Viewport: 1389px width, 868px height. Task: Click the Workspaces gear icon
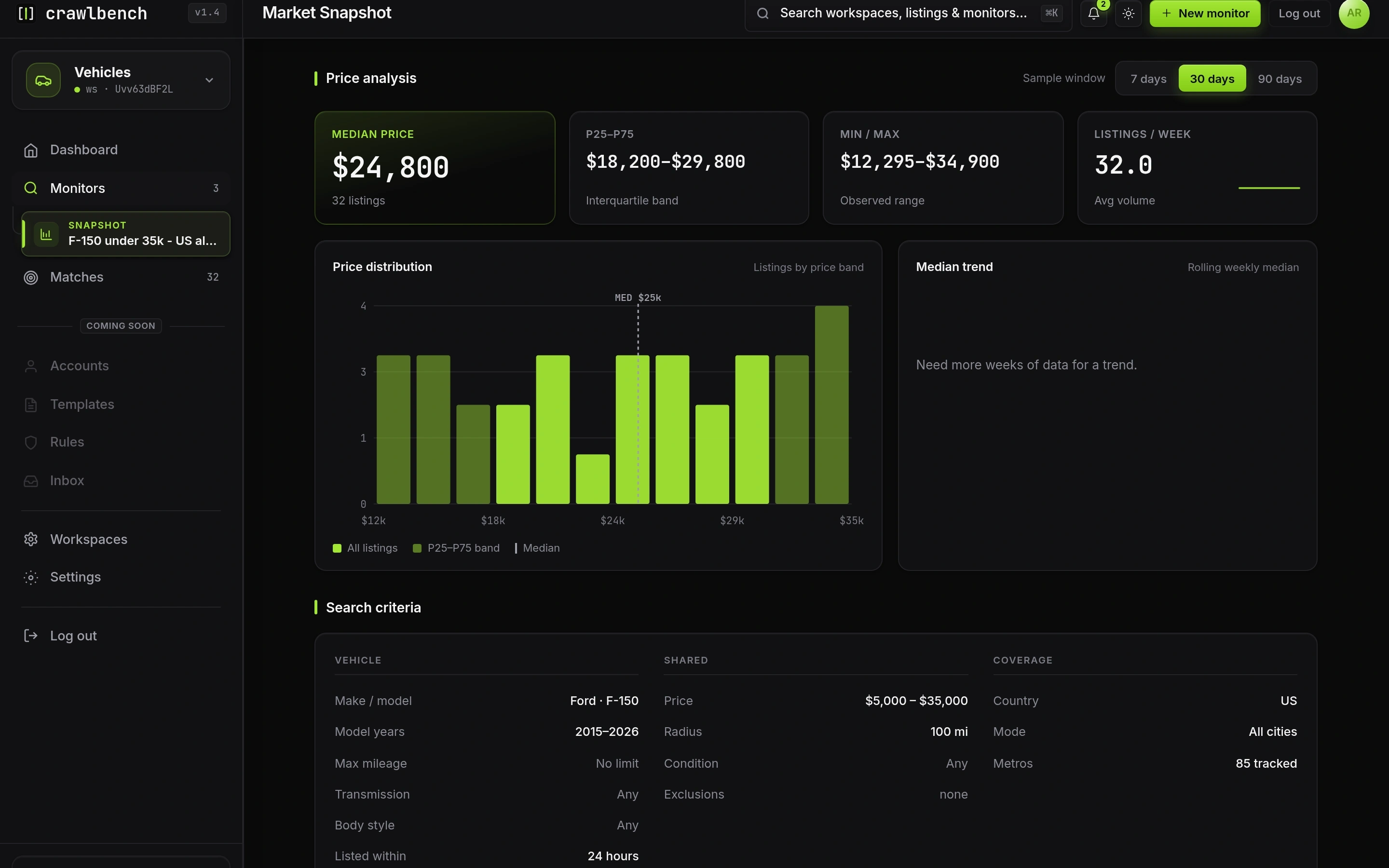(31, 540)
